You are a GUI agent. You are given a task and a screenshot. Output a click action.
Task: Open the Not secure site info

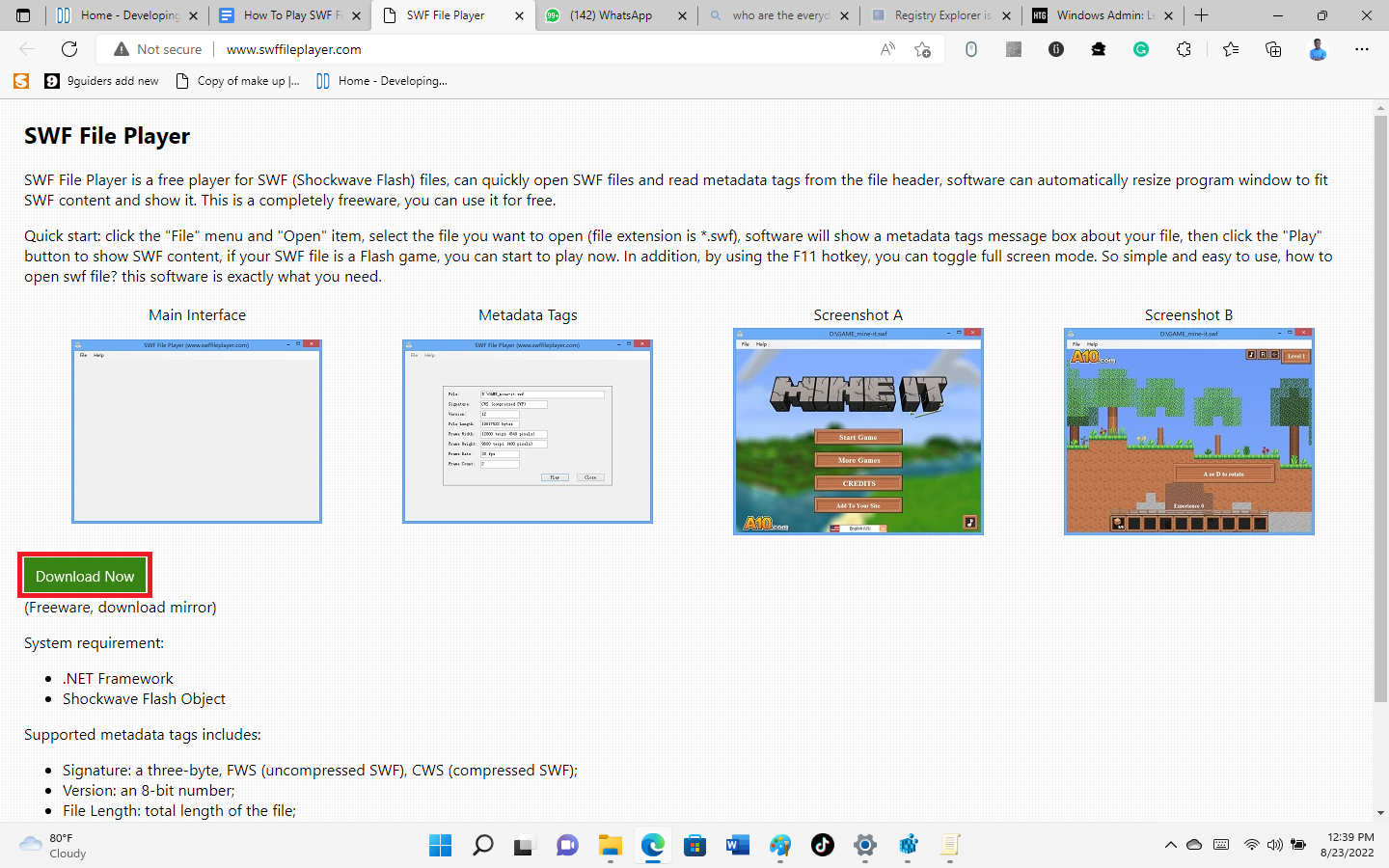[x=158, y=49]
